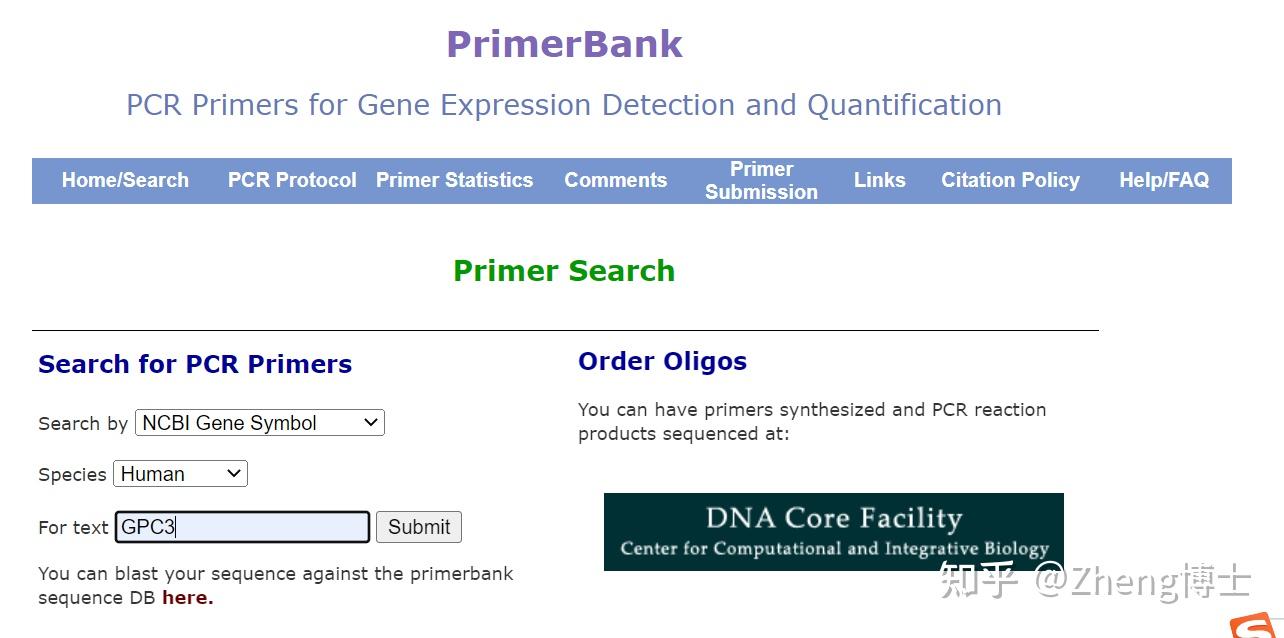The width and height of the screenshot is (1284, 638).
Task: Open the Help/FAQ page
Action: (x=1164, y=180)
